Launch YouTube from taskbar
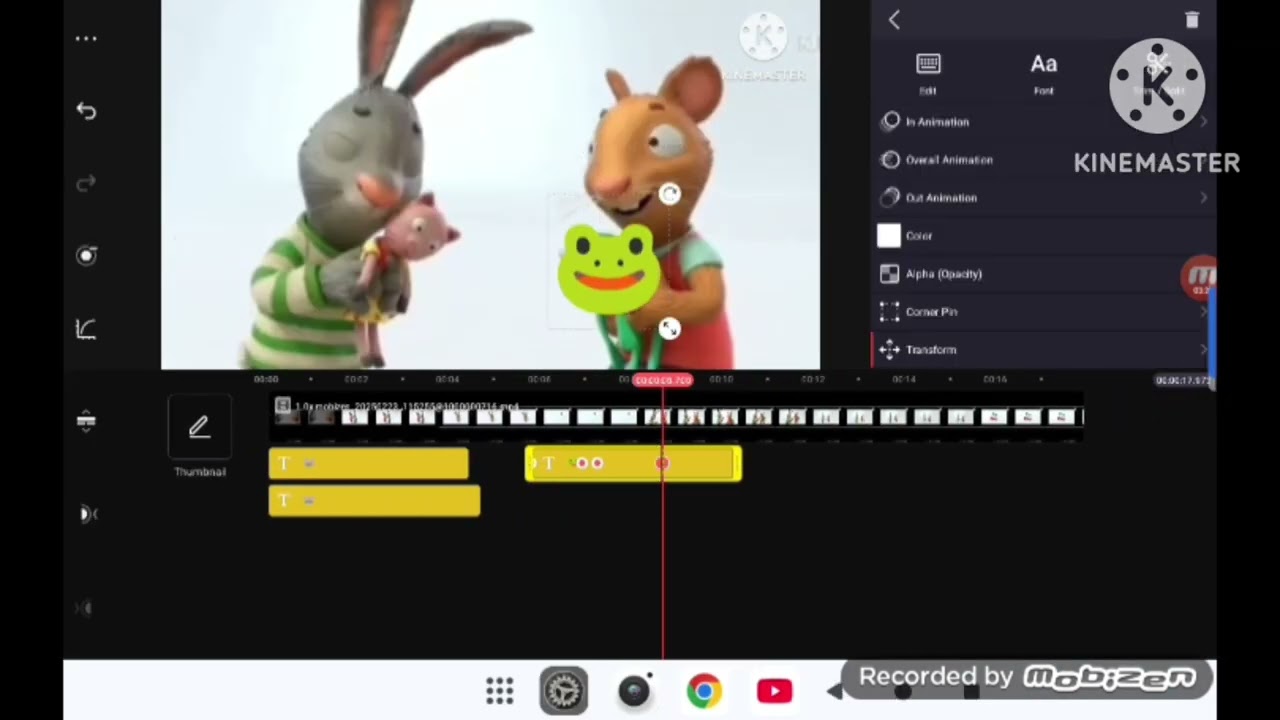This screenshot has width=1280, height=720. (x=774, y=691)
